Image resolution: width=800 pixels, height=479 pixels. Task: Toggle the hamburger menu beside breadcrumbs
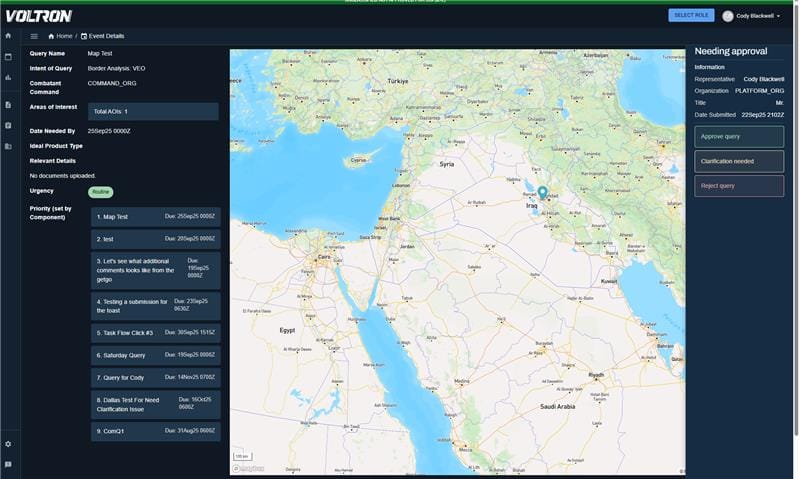click(34, 36)
